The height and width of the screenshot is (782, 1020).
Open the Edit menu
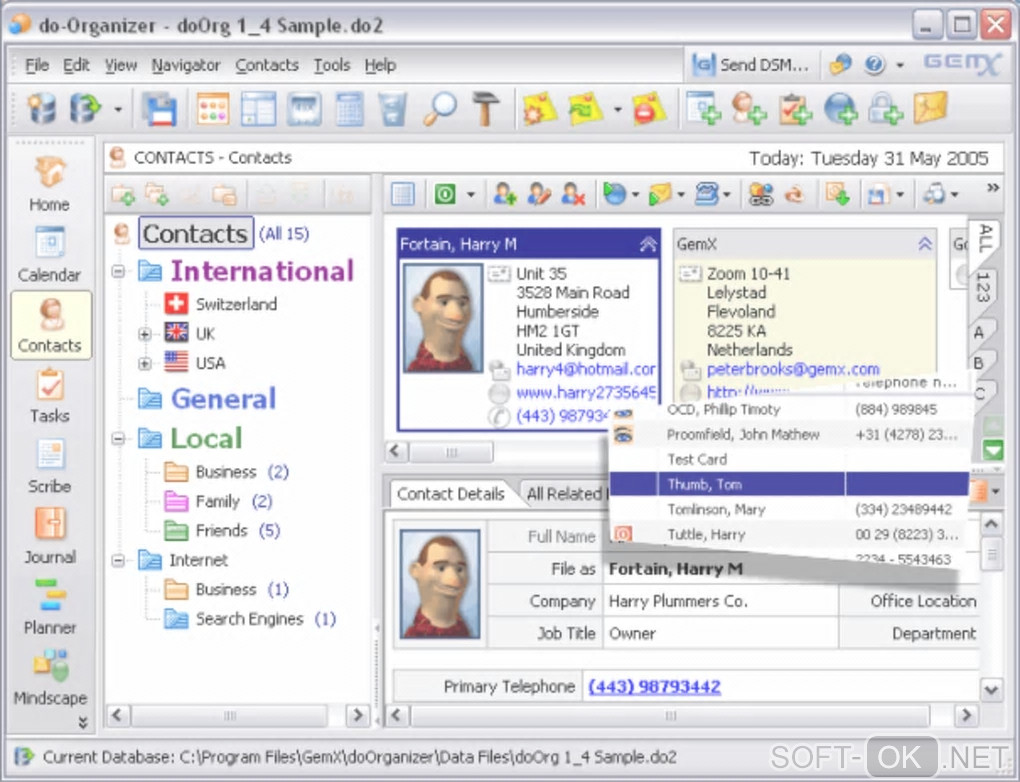(76, 65)
